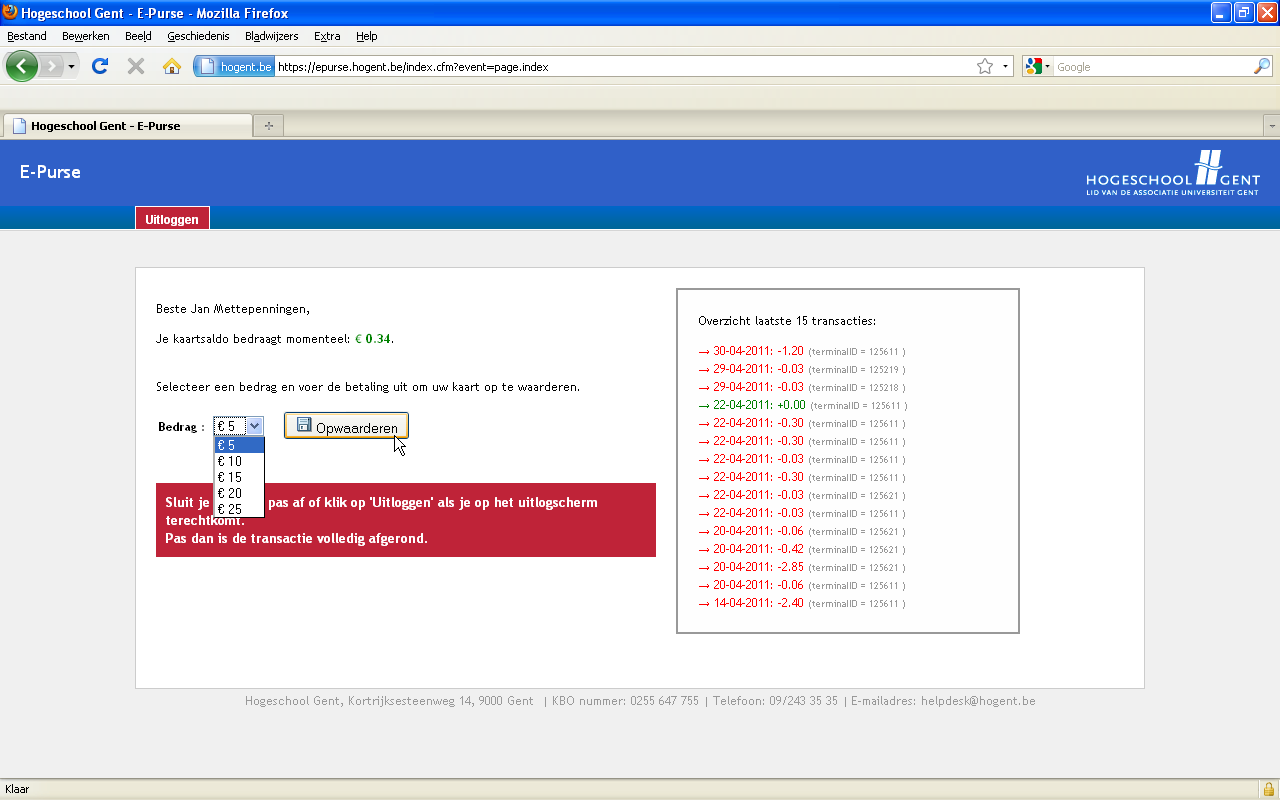
Task: Click the Beste Jan Mettepenningen greeting
Action: (x=233, y=309)
